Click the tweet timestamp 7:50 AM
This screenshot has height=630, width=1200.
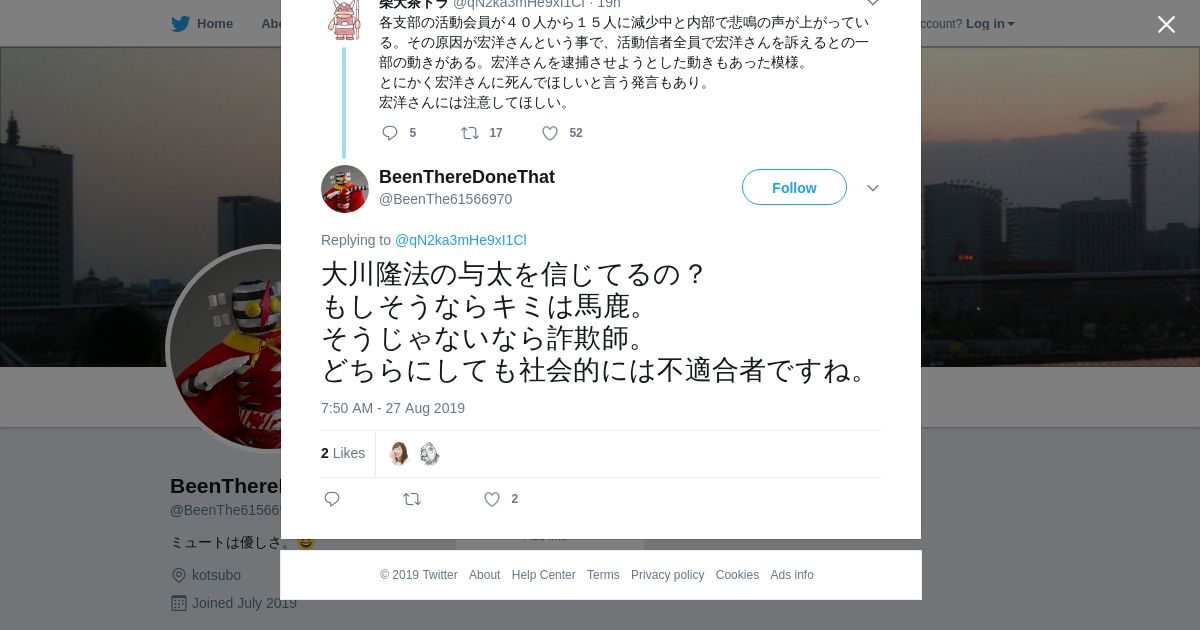point(393,408)
